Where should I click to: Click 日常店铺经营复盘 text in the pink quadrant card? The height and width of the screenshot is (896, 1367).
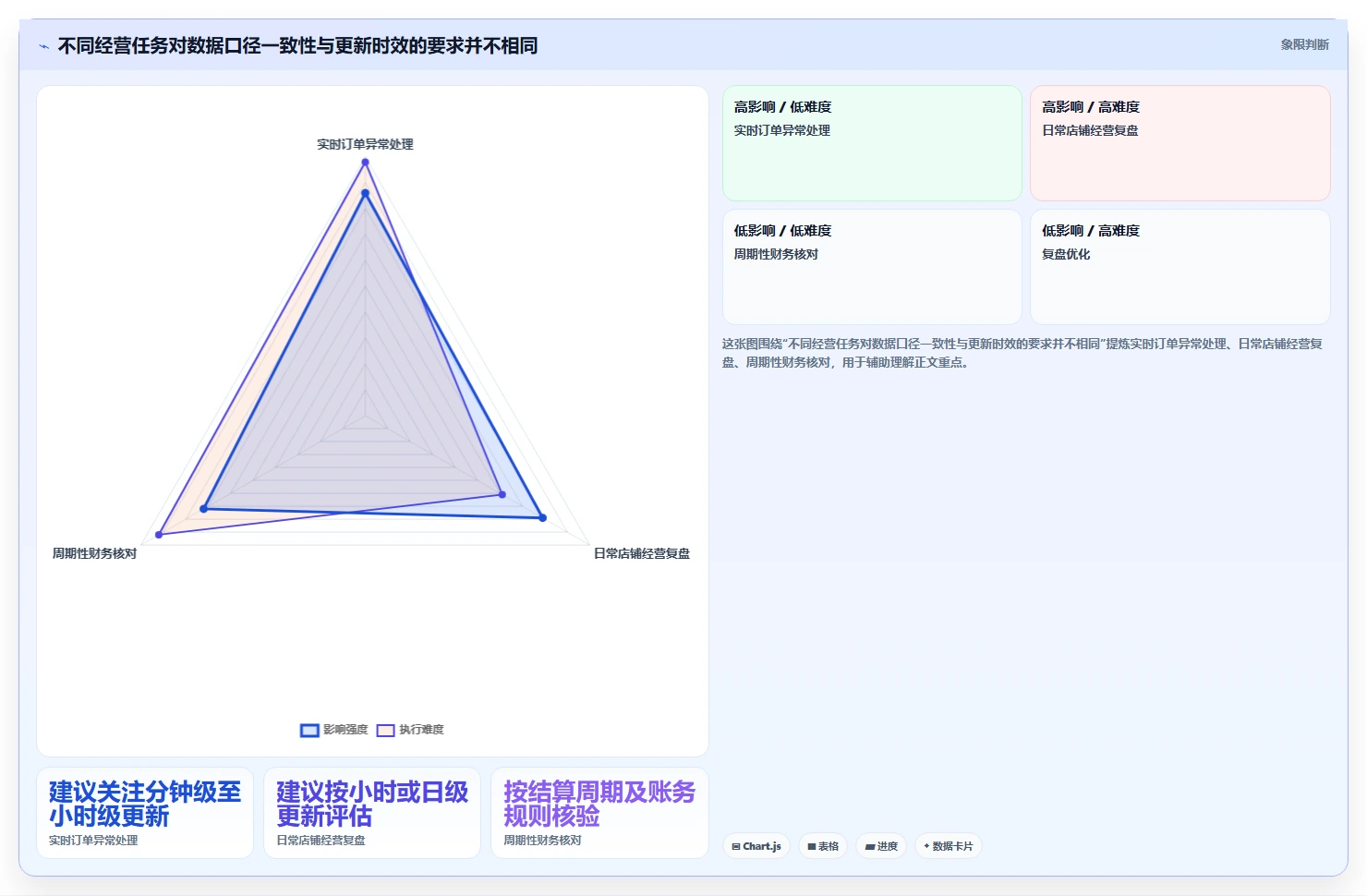pos(1090,130)
